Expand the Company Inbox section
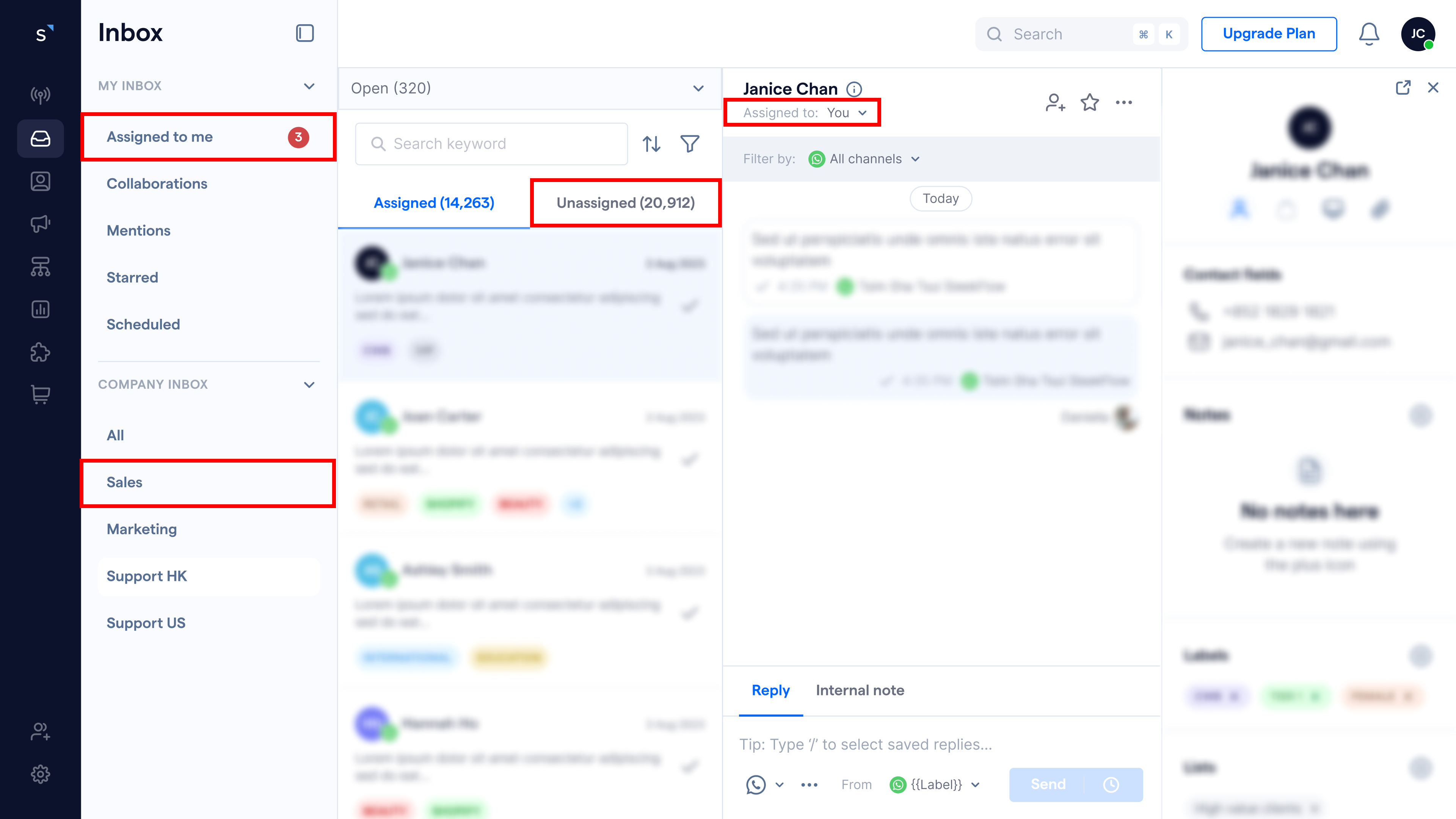Viewport: 1456px width, 819px height. [310, 384]
